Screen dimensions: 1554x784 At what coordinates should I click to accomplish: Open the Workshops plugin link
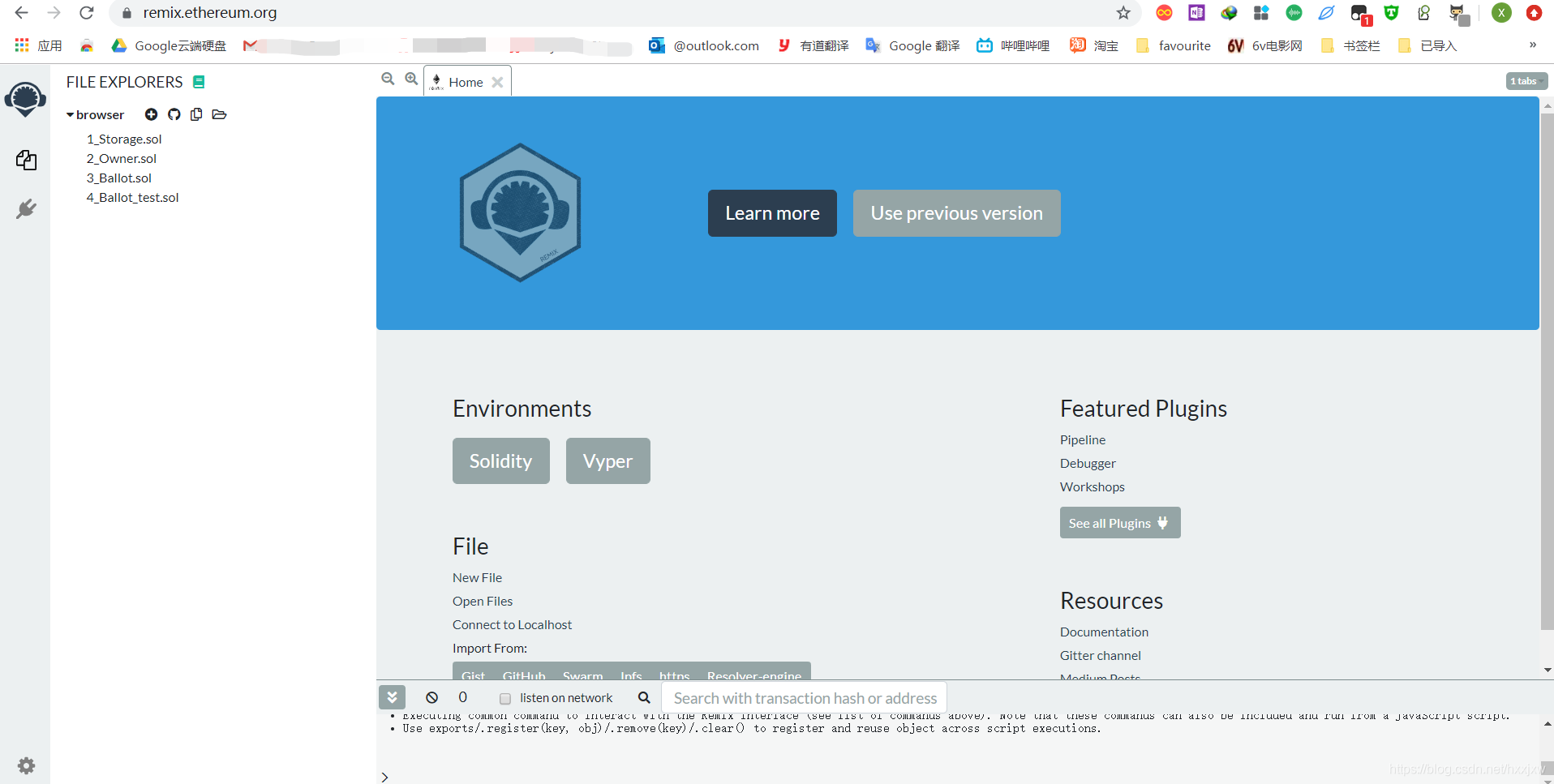pos(1093,486)
